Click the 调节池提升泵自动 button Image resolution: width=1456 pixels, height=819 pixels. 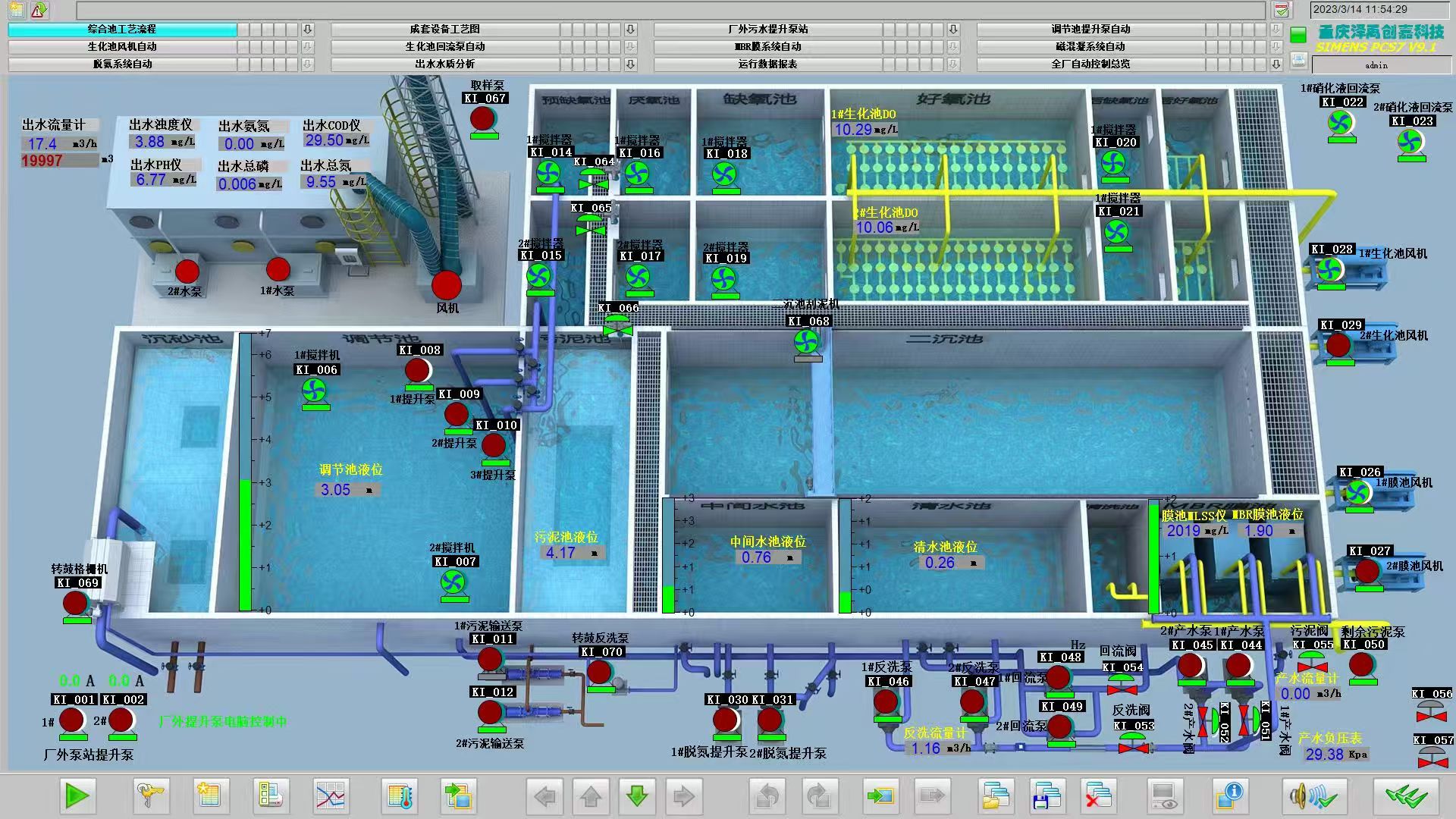point(1090,30)
